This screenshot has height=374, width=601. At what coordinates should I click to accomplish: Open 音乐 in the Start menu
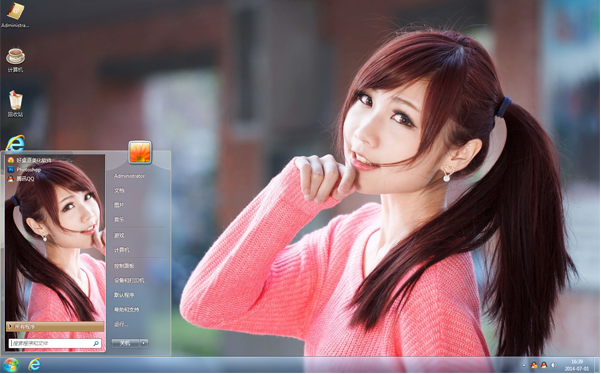(119, 220)
